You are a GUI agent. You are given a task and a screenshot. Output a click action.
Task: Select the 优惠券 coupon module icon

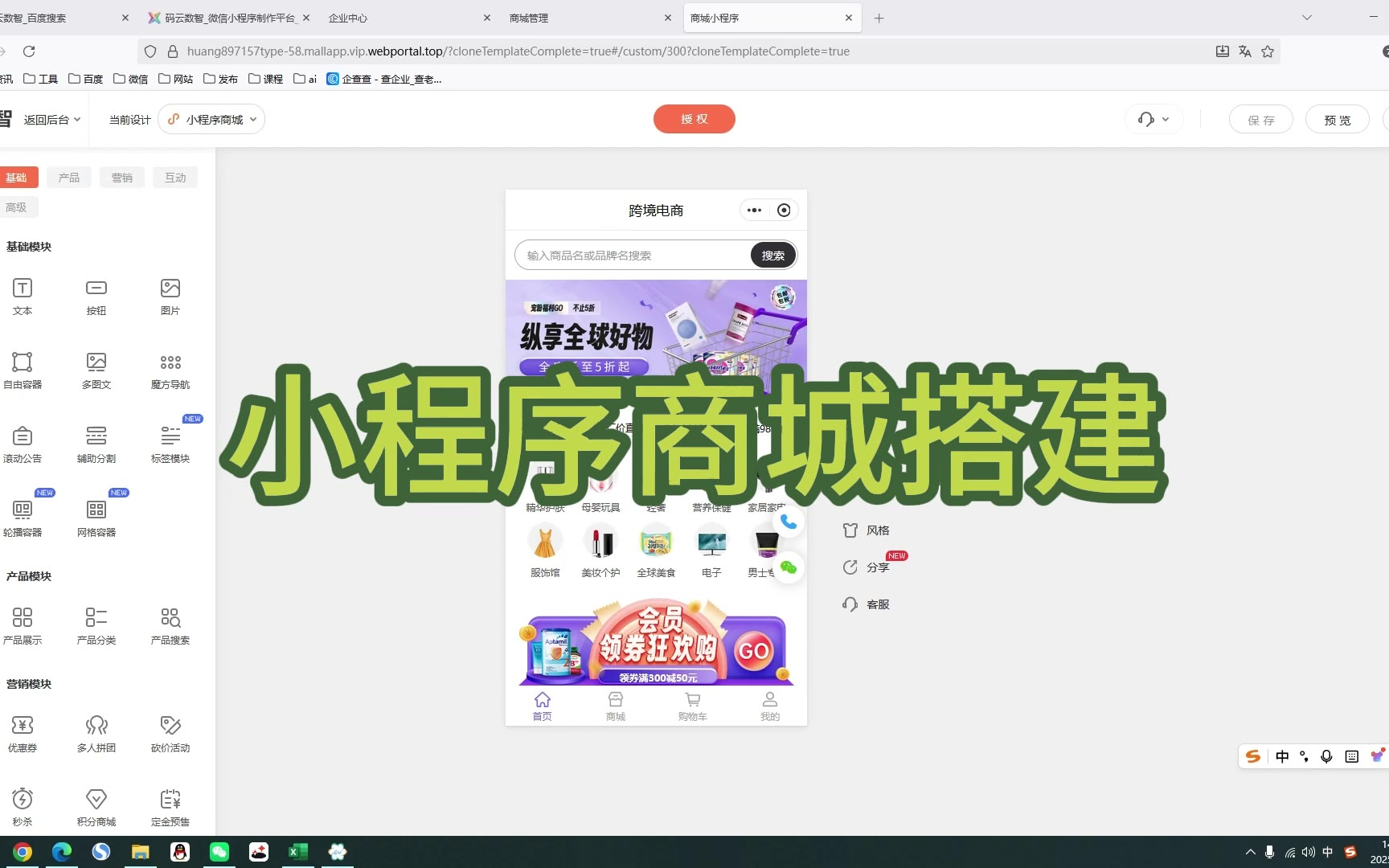pos(23,726)
